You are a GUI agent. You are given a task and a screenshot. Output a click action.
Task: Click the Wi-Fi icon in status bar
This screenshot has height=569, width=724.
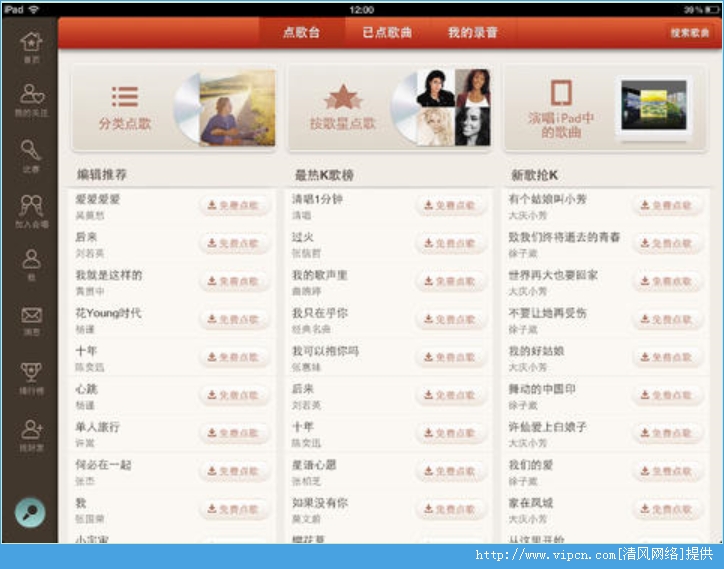(x=34, y=9)
